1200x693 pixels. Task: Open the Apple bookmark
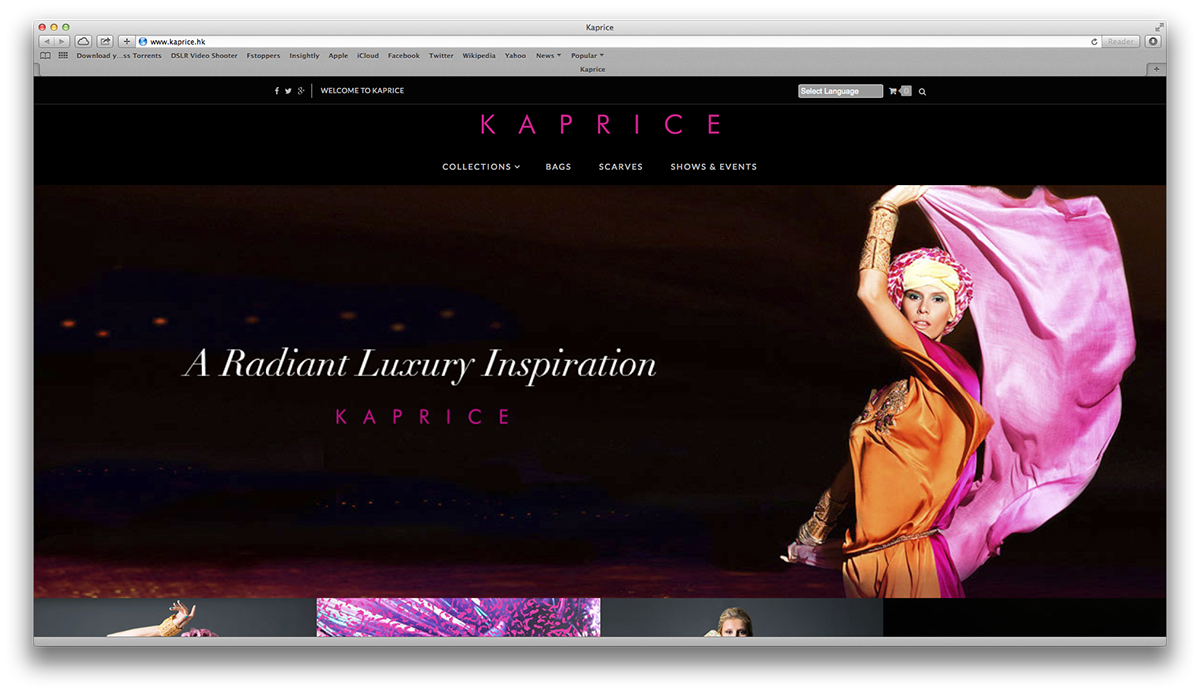coord(338,56)
